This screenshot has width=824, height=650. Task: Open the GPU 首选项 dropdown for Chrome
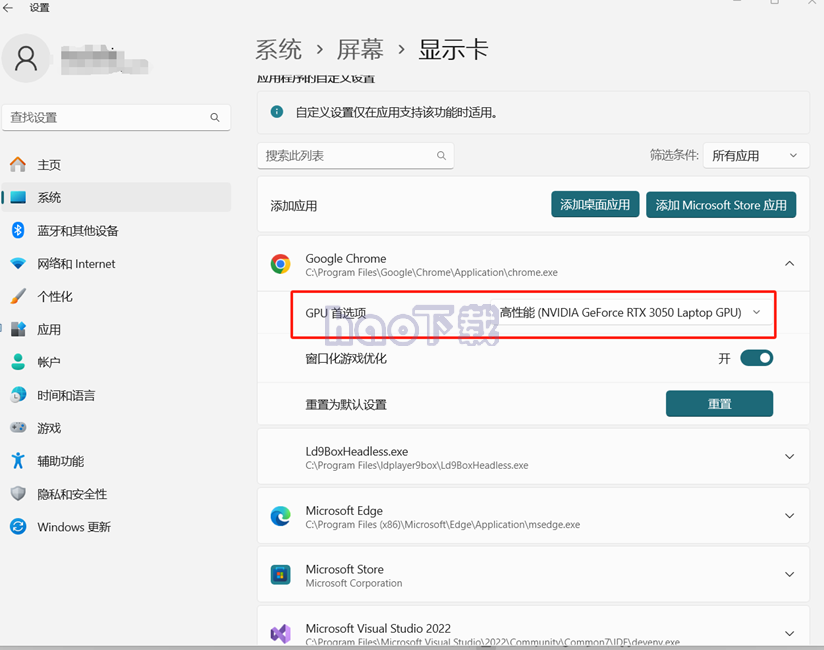point(757,312)
